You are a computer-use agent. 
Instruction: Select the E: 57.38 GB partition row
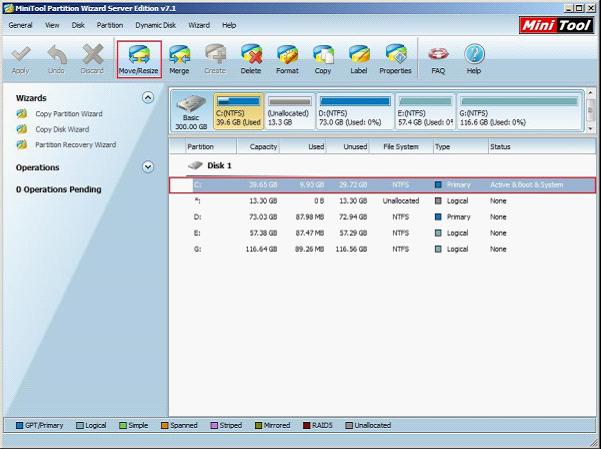pyautogui.click(x=383, y=233)
